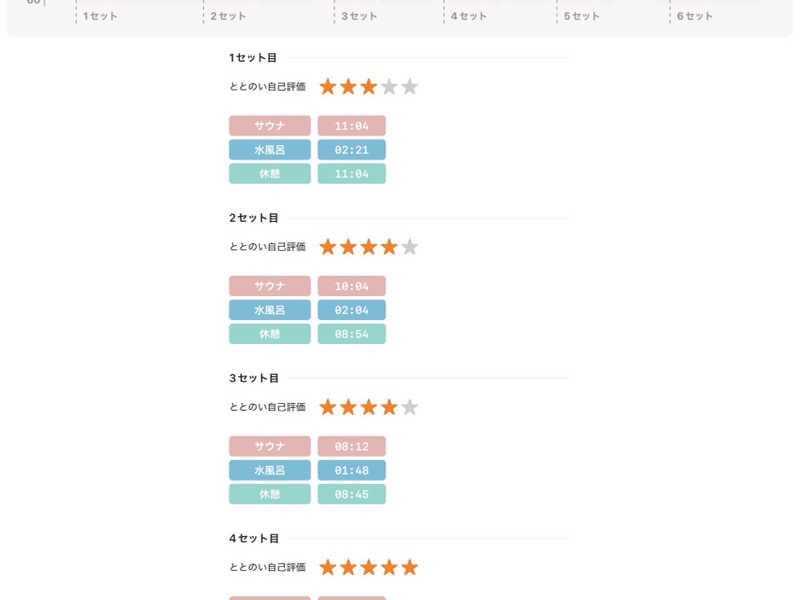The width and height of the screenshot is (800, 600).
Task: Select the fourth star in 1セット目 rating
Action: [389, 87]
